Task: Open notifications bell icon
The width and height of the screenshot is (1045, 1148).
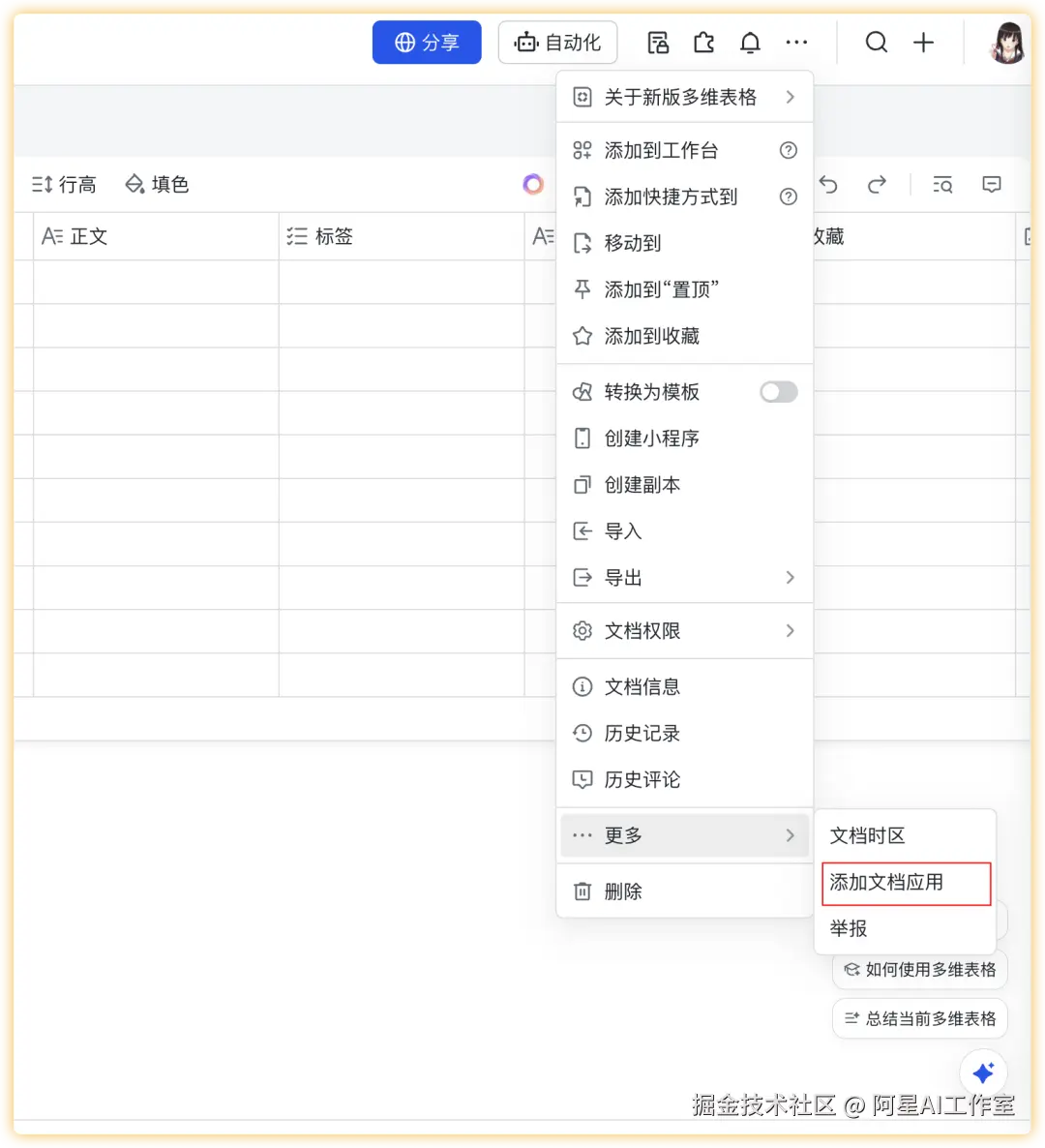Action: click(750, 43)
